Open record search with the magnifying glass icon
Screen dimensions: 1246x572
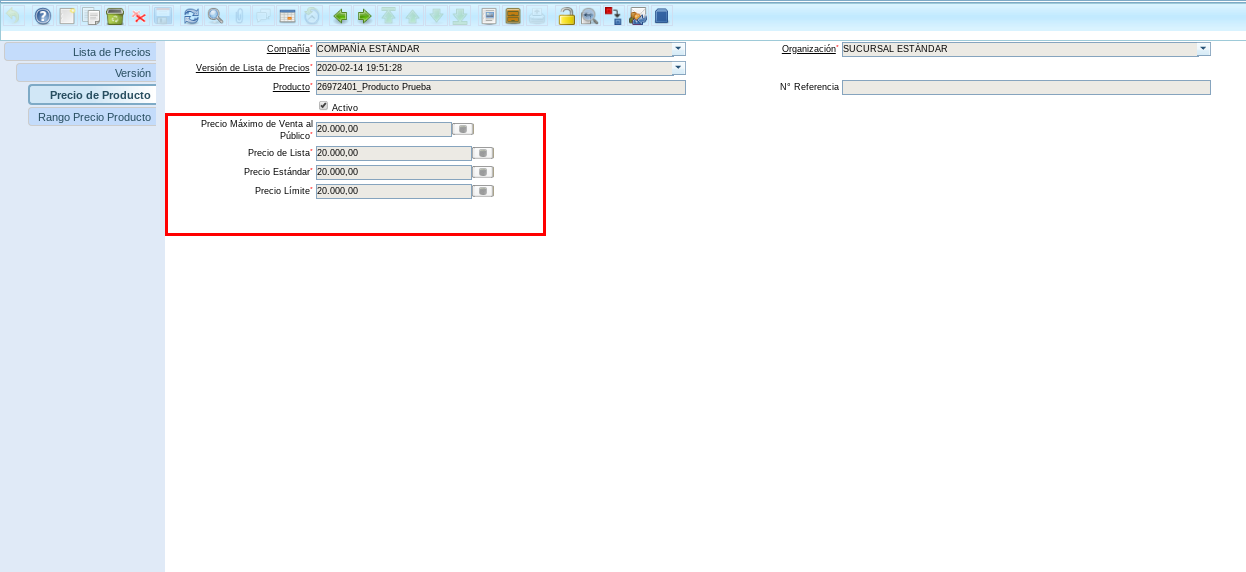pos(215,16)
